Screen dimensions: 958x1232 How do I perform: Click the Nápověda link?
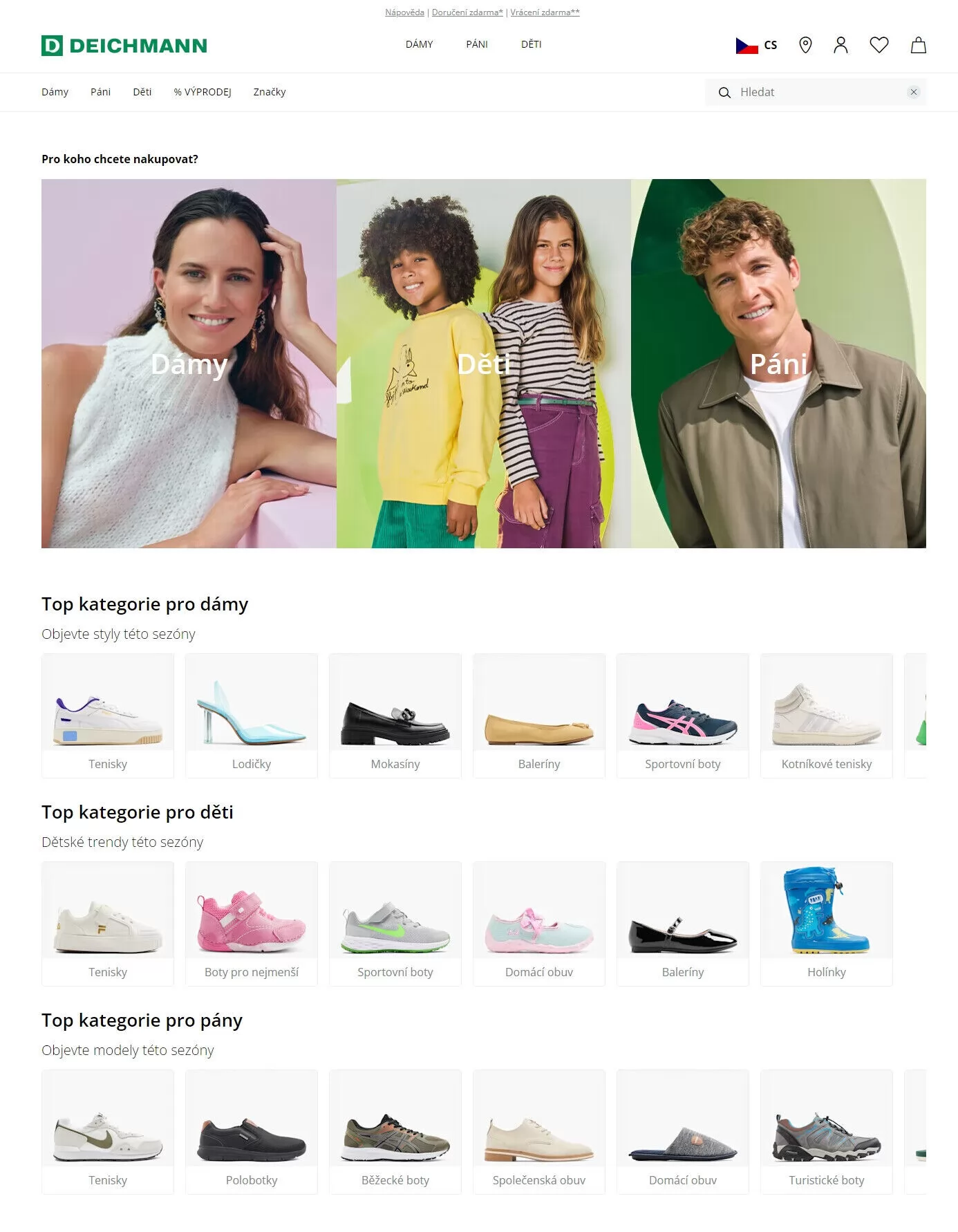click(x=404, y=12)
